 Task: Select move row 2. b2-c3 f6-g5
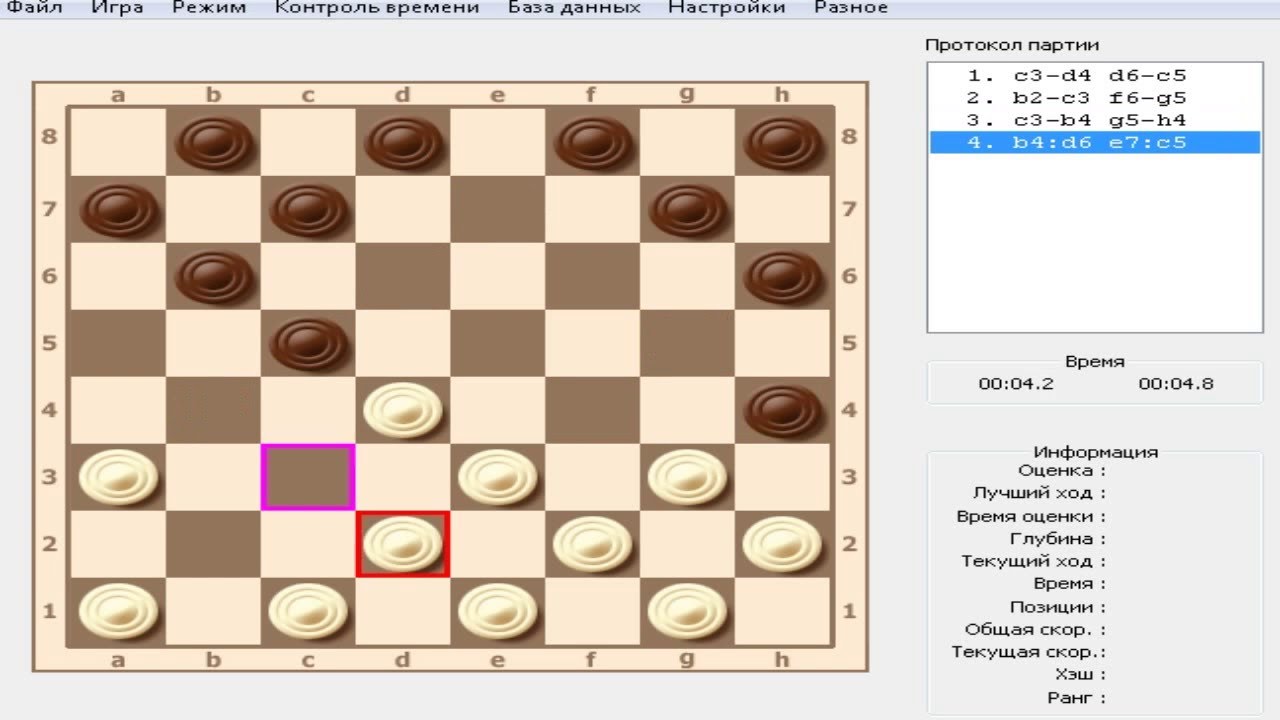tap(1095, 98)
